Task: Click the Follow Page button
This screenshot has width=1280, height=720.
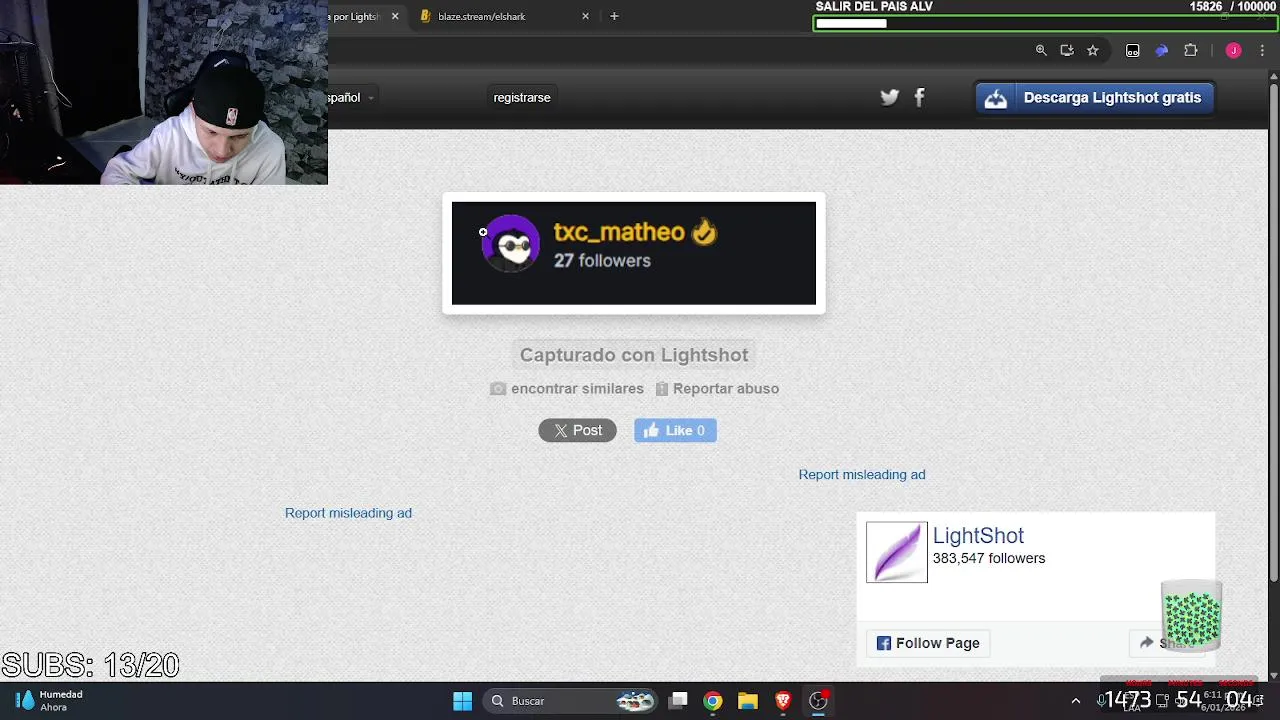Action: (928, 643)
